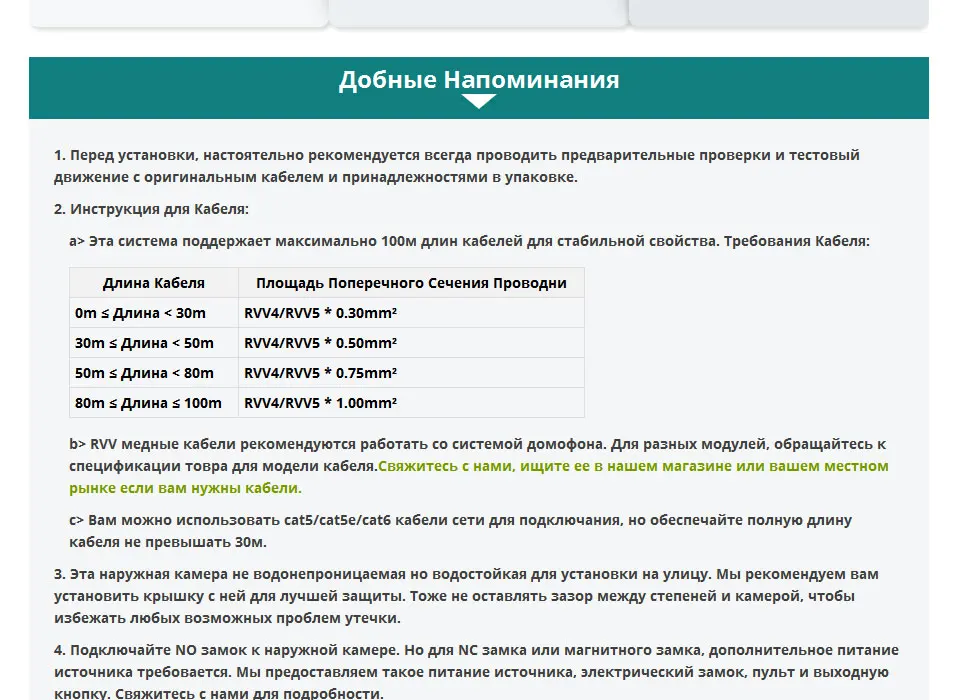
Task: Click paragraph '4. Подключайте NO замок'
Action: 476,671
